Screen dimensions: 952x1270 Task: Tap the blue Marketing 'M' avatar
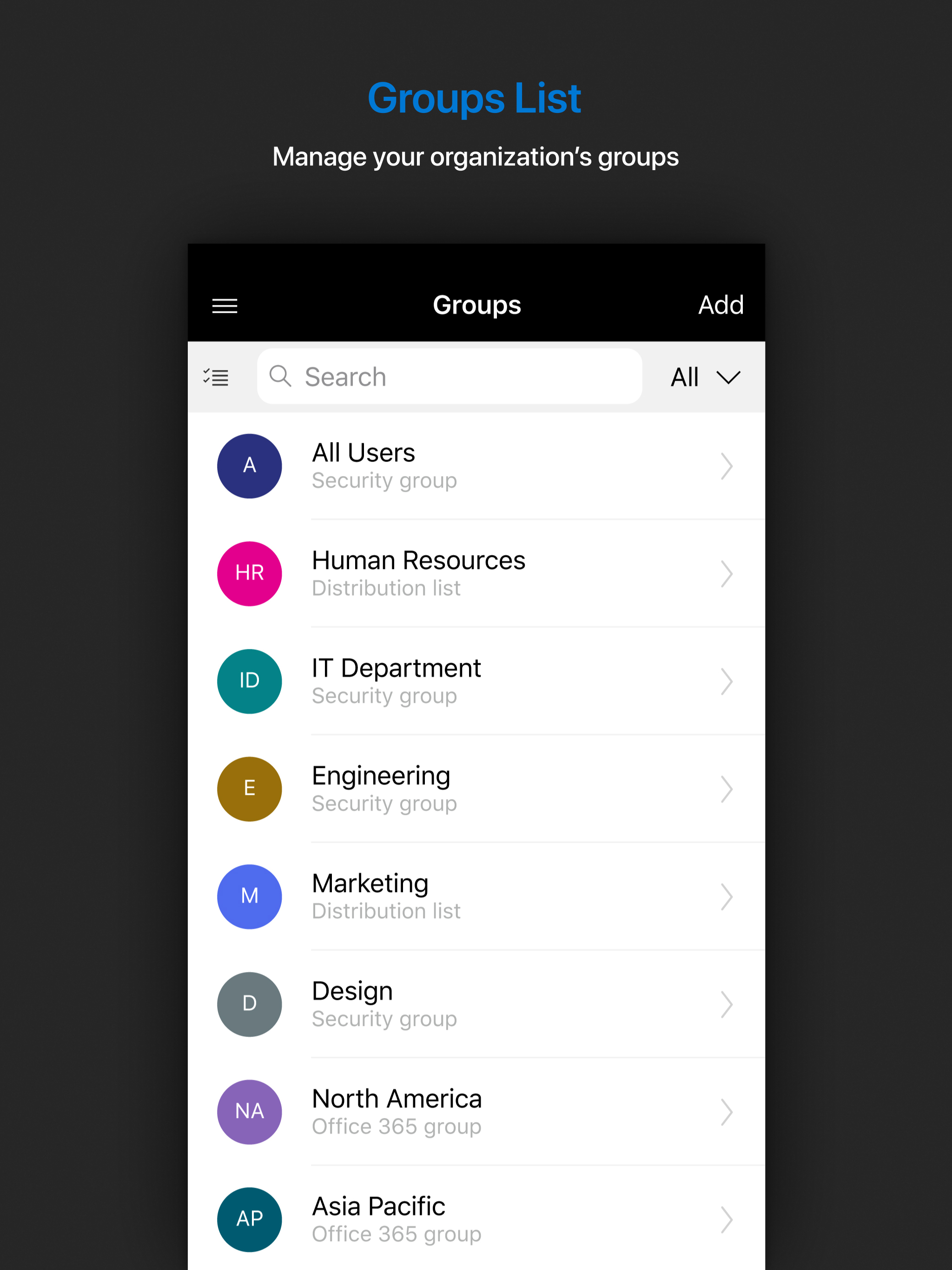pyautogui.click(x=249, y=896)
